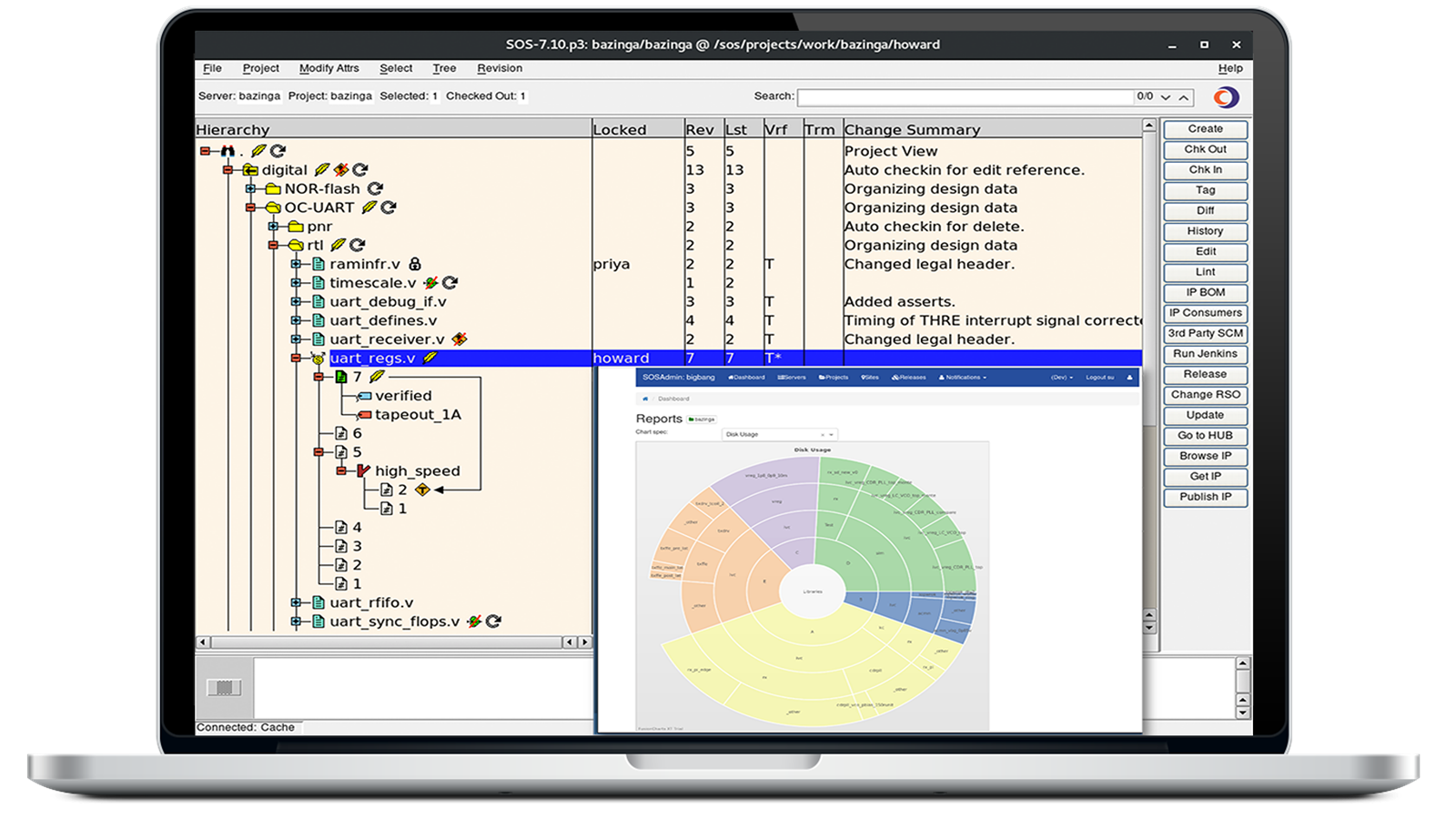Click the feather icon next to OC-UART
This screenshot has height=819, width=1456.
pyautogui.click(x=369, y=207)
